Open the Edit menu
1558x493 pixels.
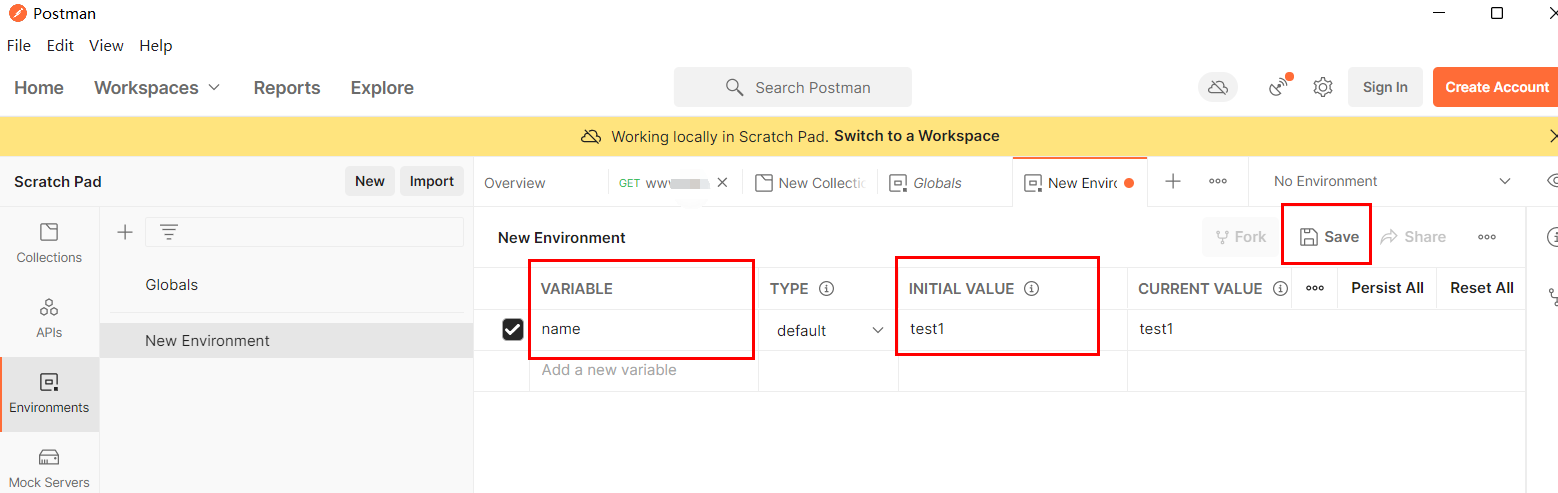click(60, 46)
